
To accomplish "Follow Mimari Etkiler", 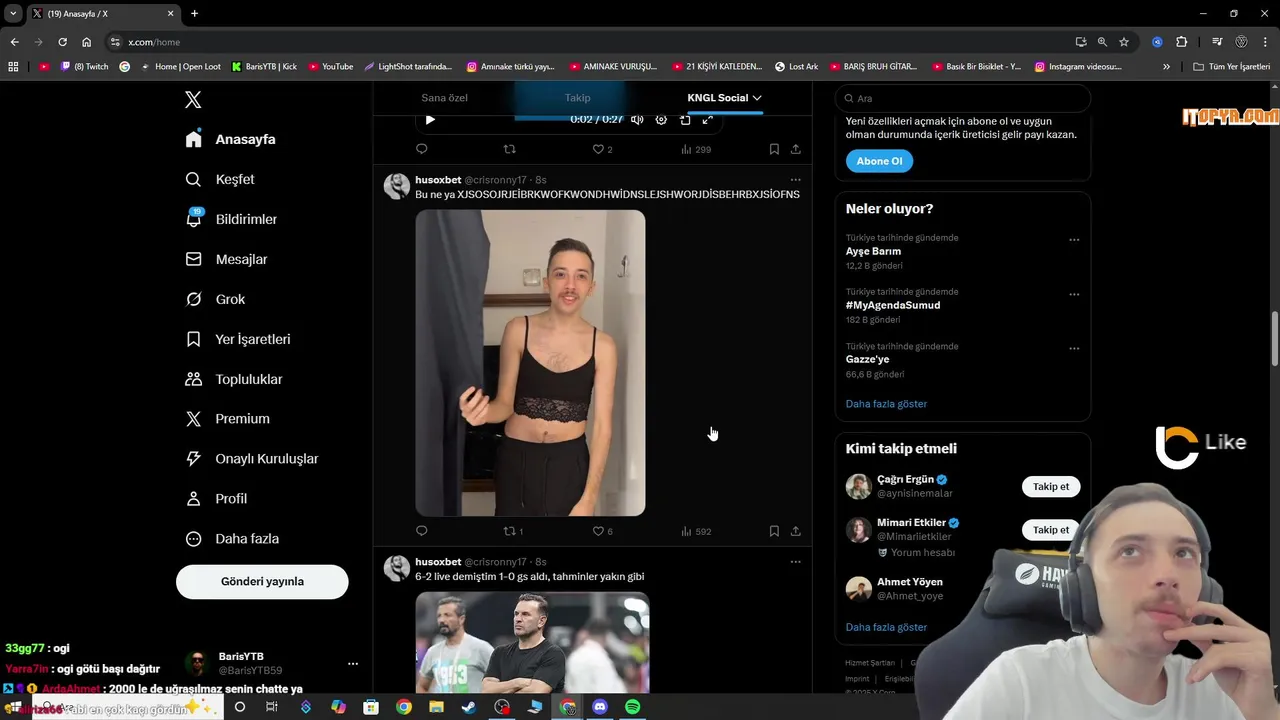I will pos(1051,530).
